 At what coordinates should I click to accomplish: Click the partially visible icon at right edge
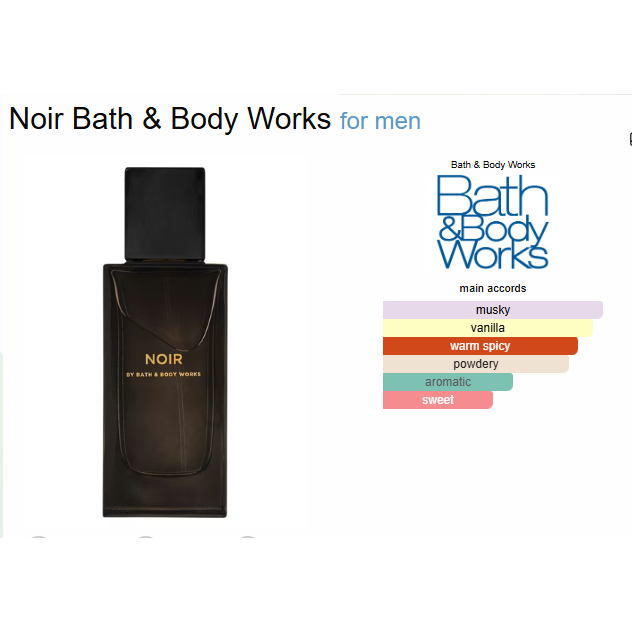pyautogui.click(x=630, y=139)
